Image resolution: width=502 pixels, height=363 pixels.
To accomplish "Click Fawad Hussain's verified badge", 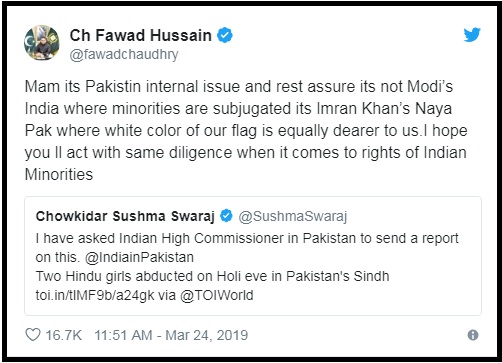I will pyautogui.click(x=225, y=35).
